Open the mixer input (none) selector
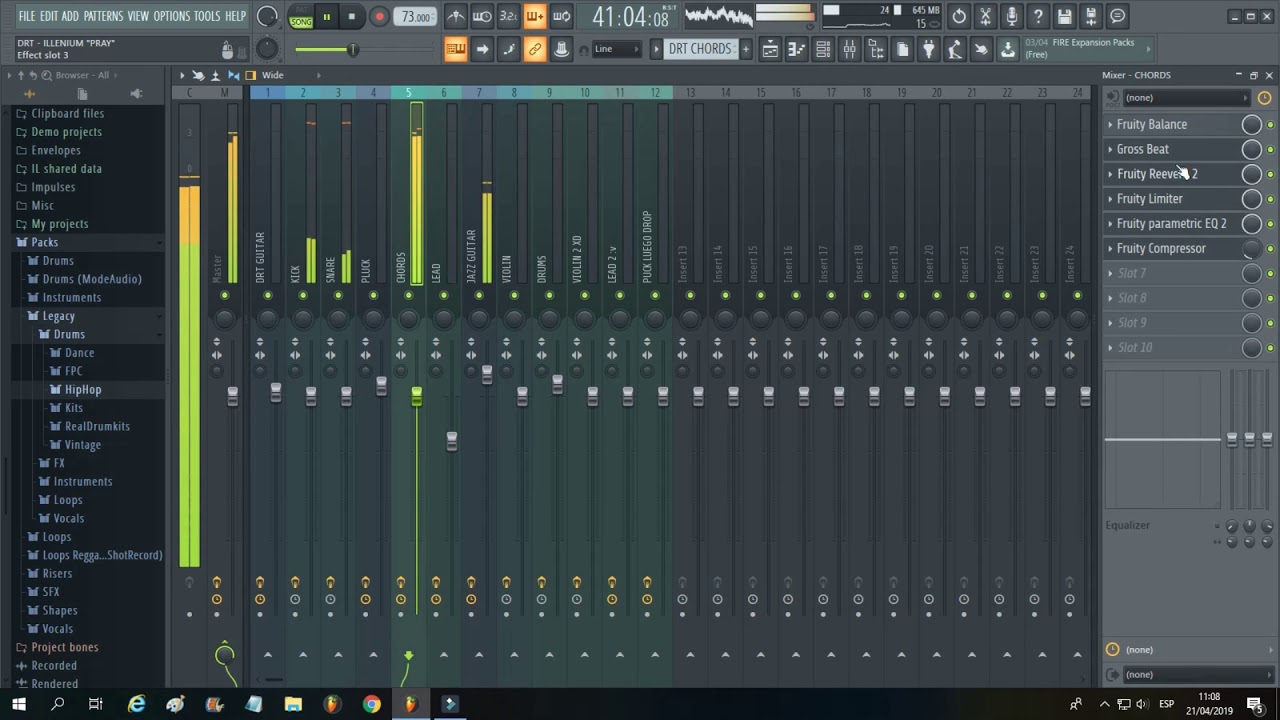 1186,97
